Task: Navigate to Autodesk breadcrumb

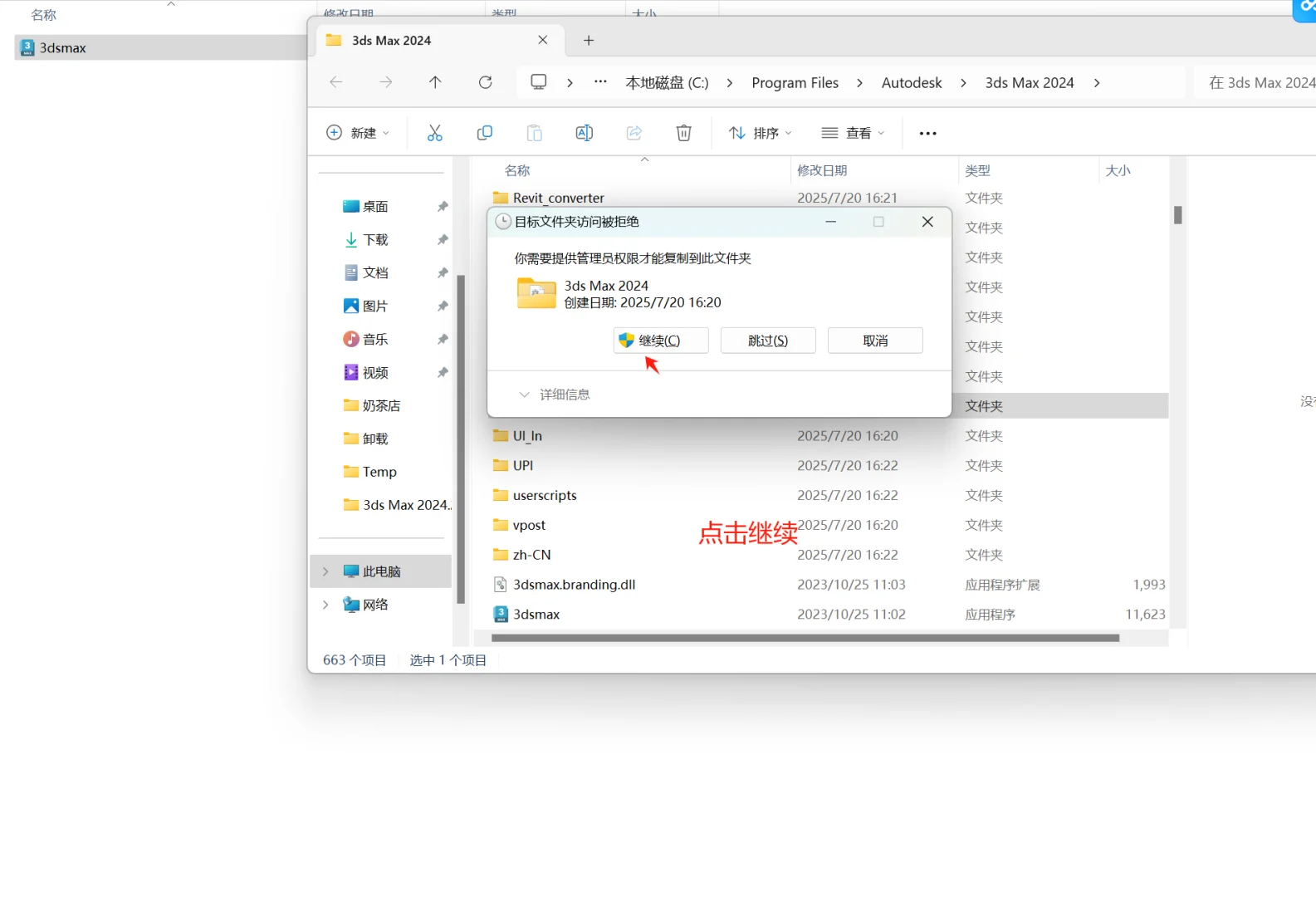Action: tap(912, 82)
